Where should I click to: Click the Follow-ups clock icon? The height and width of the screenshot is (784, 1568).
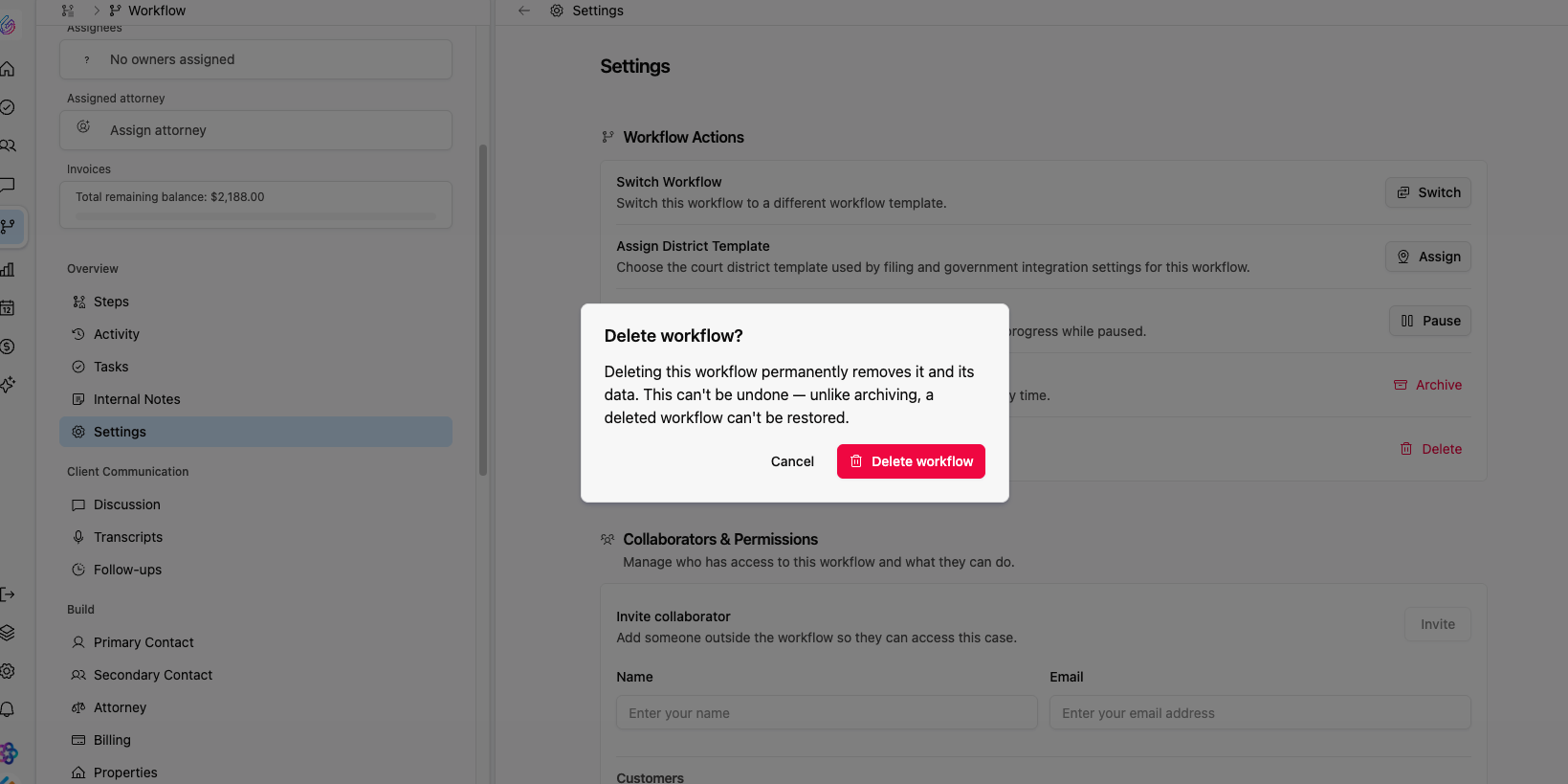point(78,570)
